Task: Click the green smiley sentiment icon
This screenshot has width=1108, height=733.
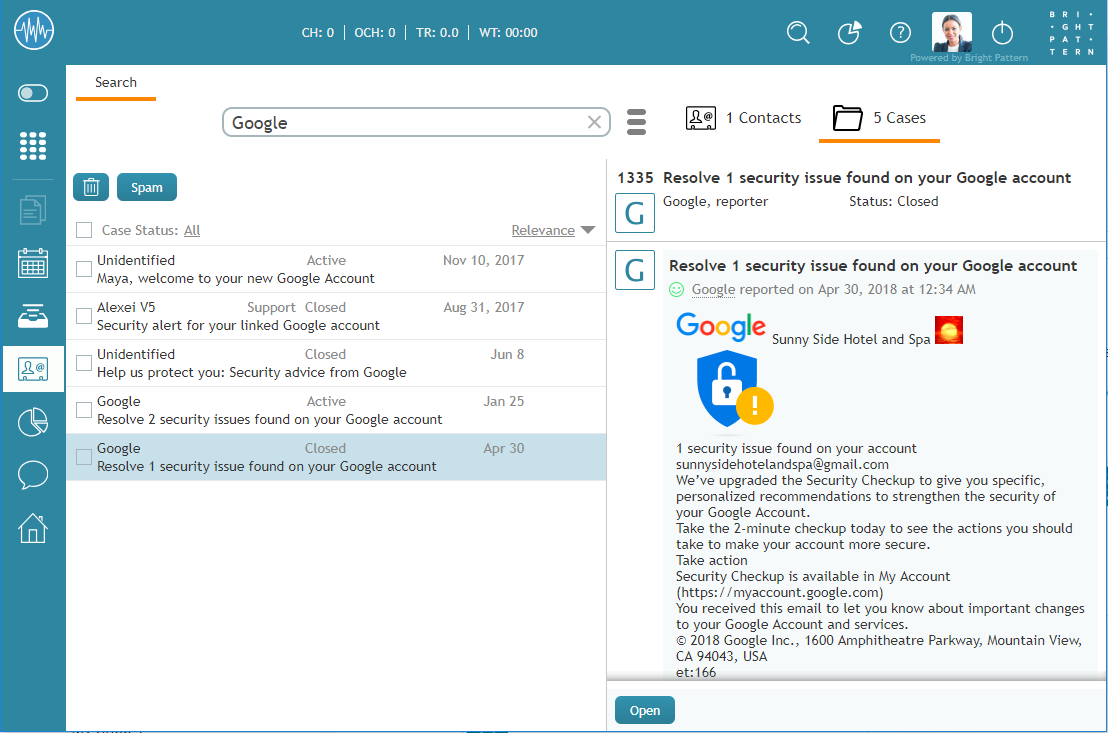Action: 676,289
